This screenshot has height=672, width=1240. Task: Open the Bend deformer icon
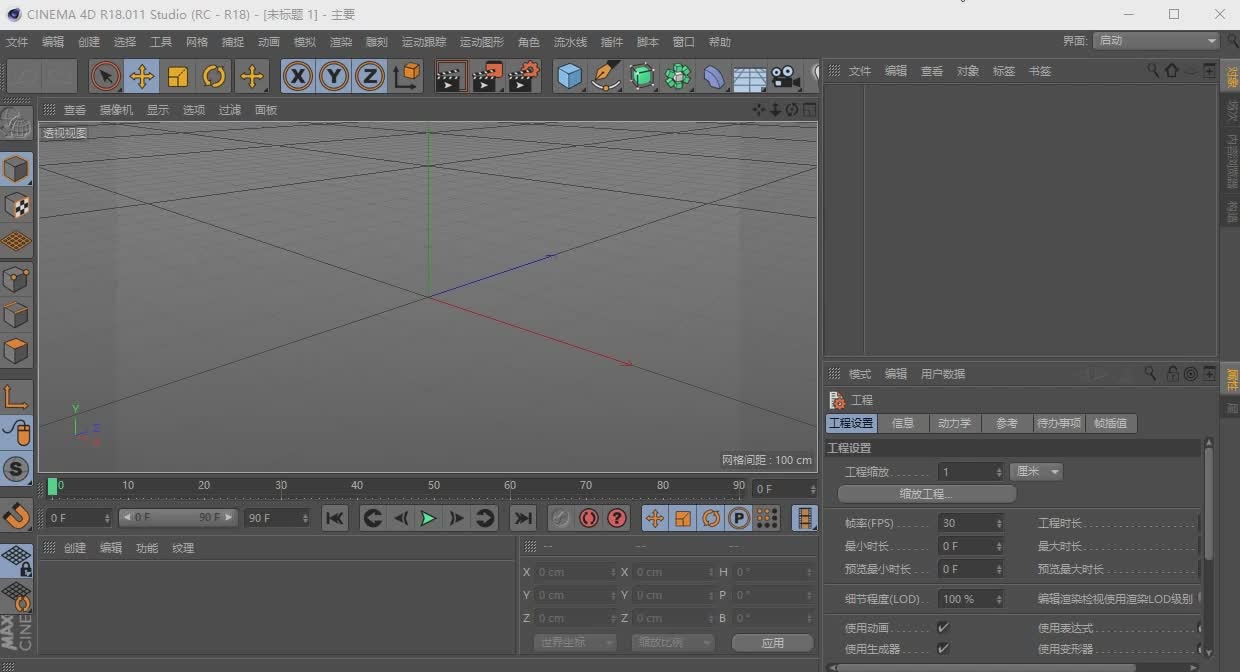click(x=714, y=76)
